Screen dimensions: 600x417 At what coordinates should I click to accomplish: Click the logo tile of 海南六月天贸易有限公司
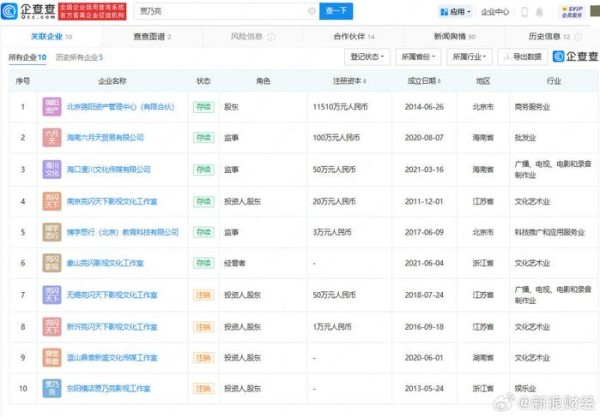[x=52, y=138]
